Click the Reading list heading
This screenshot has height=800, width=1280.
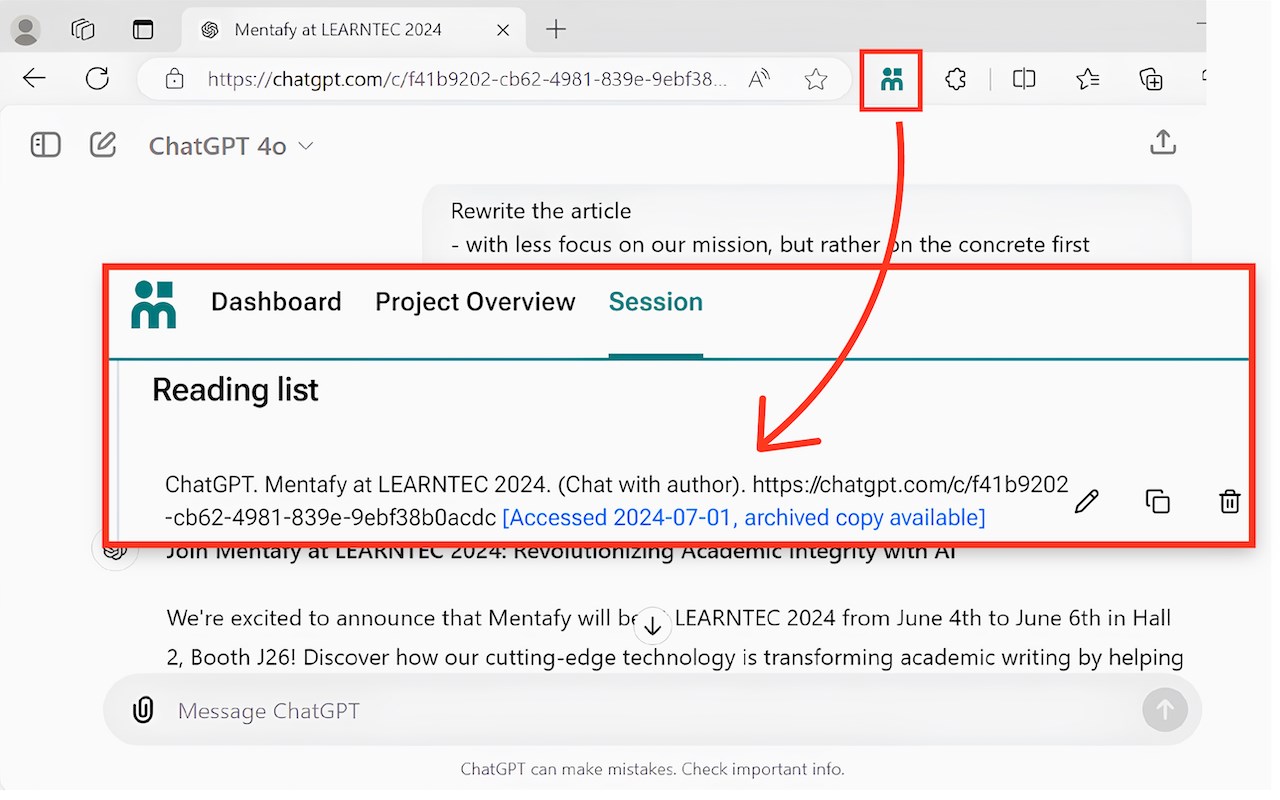tap(235, 389)
